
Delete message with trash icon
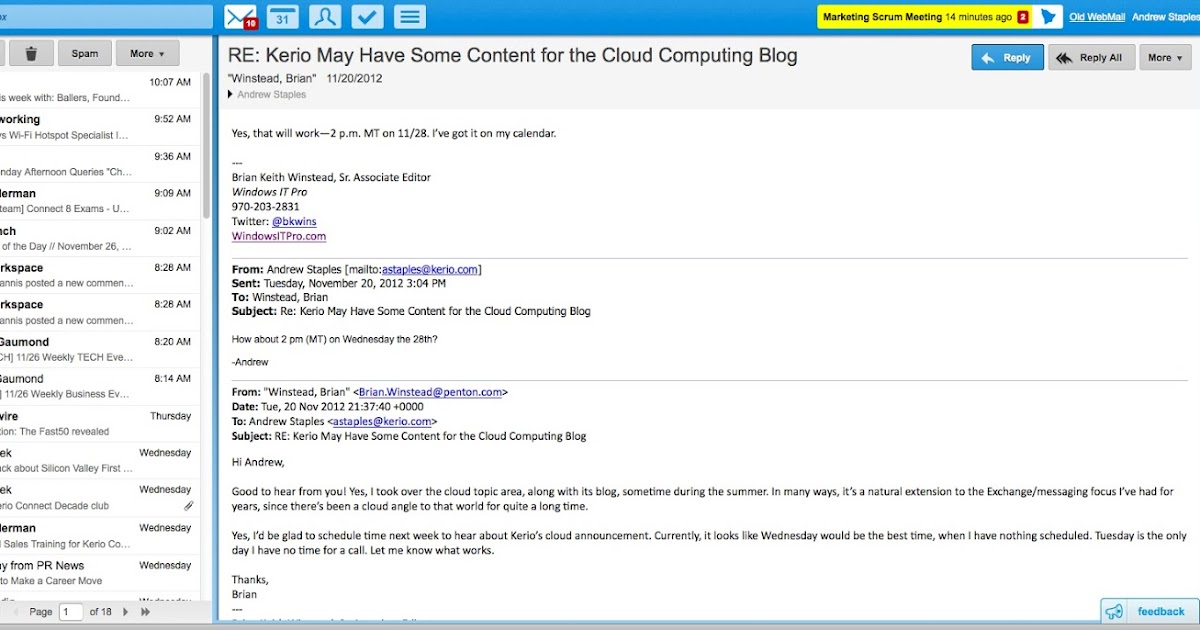[32, 54]
